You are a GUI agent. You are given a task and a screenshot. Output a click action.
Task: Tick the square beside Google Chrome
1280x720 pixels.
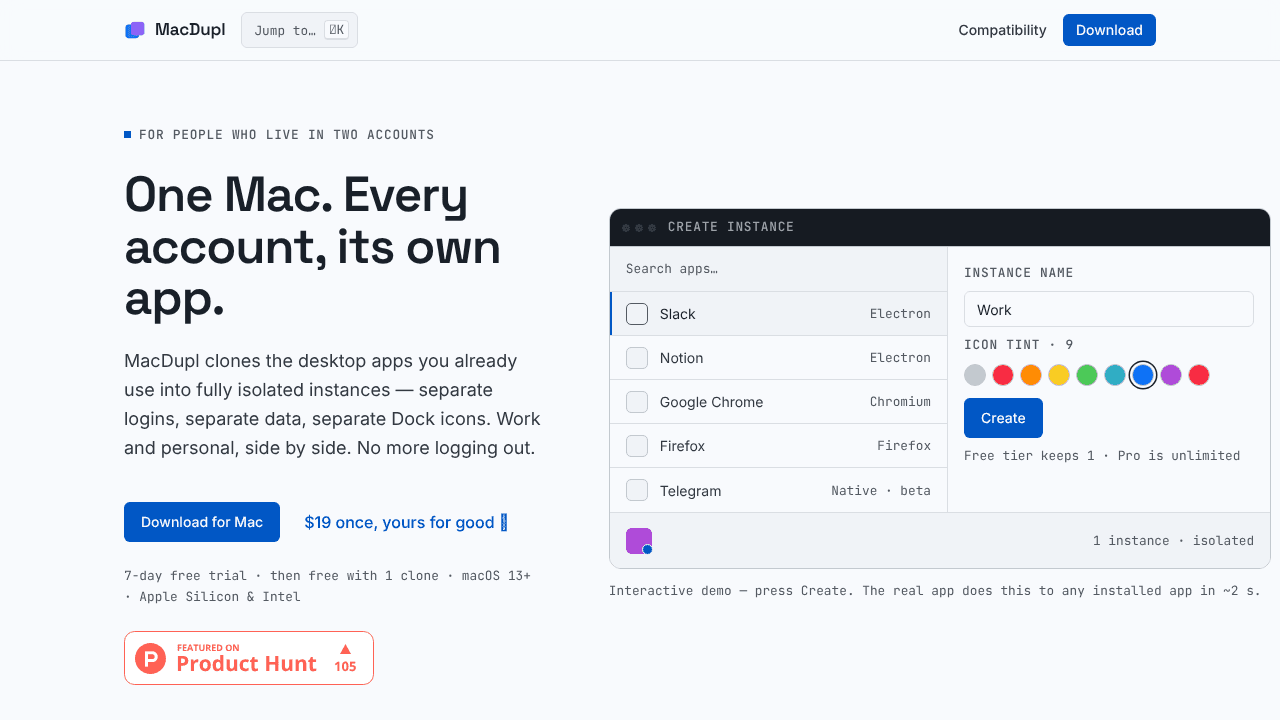637,402
